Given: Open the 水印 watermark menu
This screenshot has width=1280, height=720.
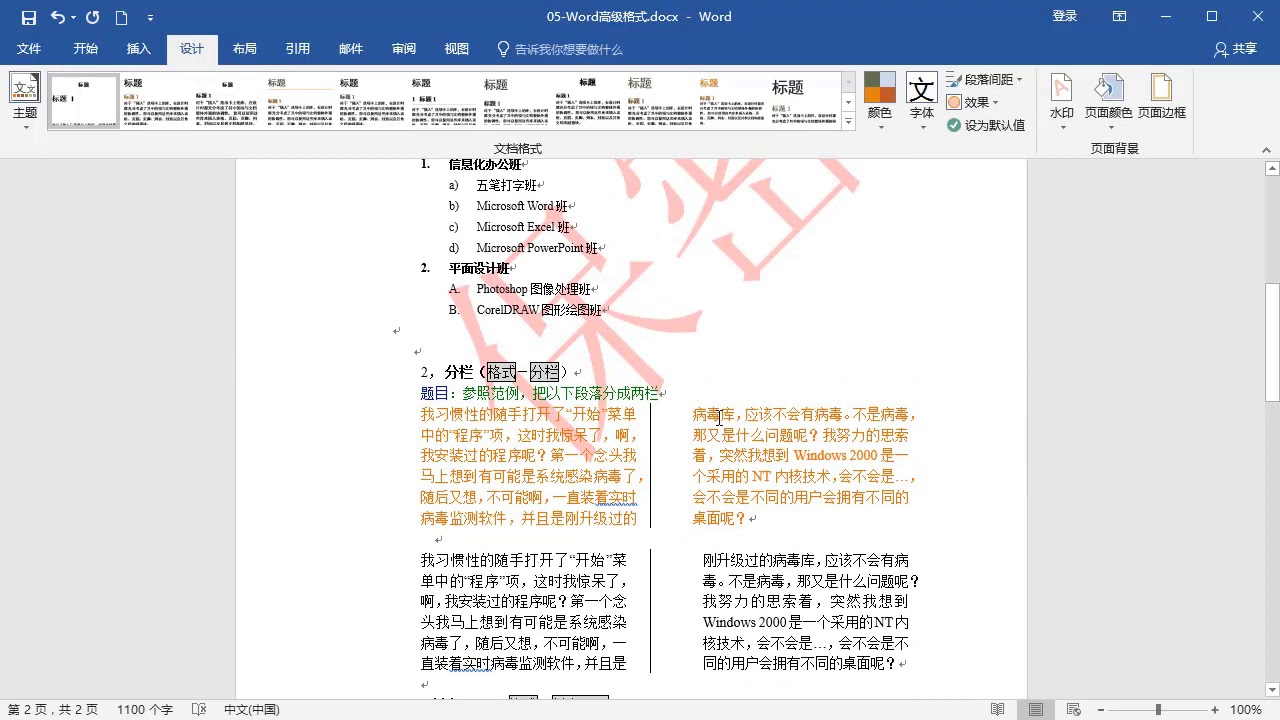Looking at the screenshot, I should point(1062,101).
